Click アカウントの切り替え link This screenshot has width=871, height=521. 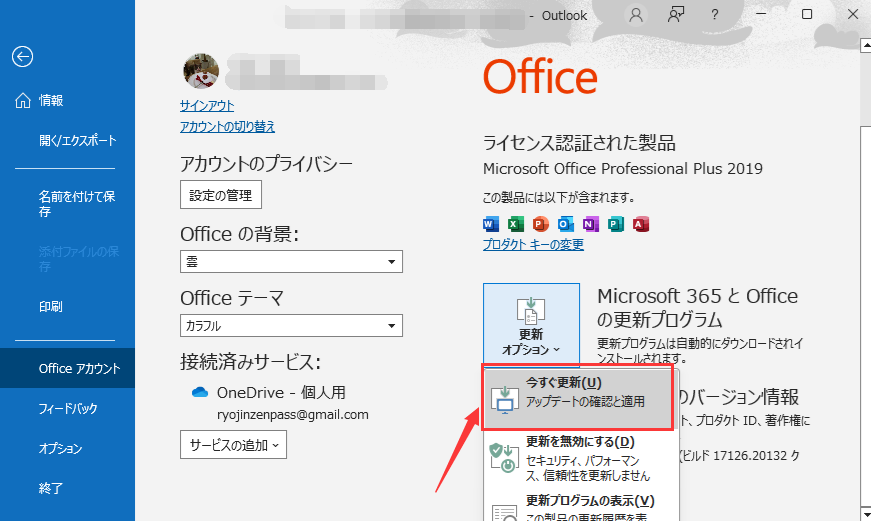click(x=227, y=127)
